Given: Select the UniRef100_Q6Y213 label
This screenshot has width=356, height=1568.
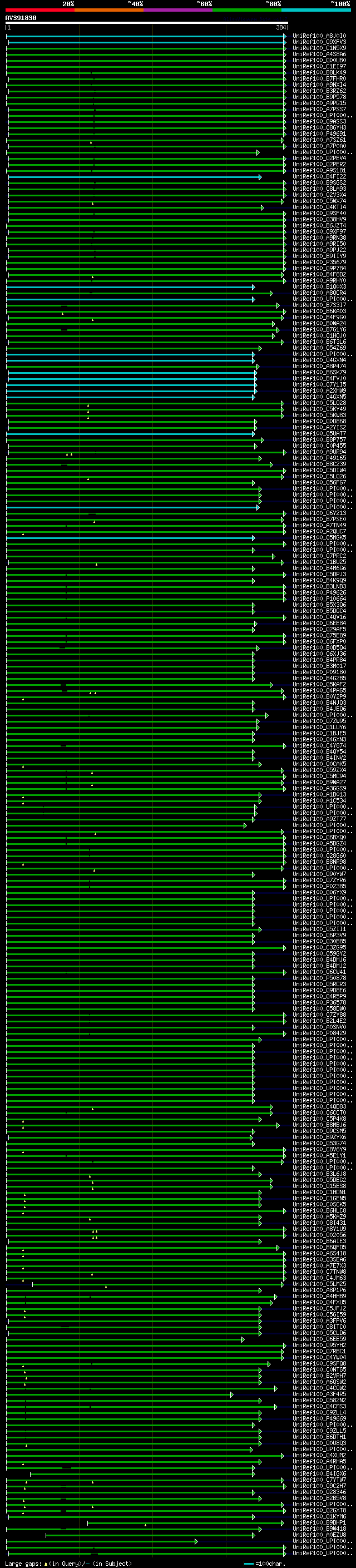Looking at the screenshot, I should point(319,513).
